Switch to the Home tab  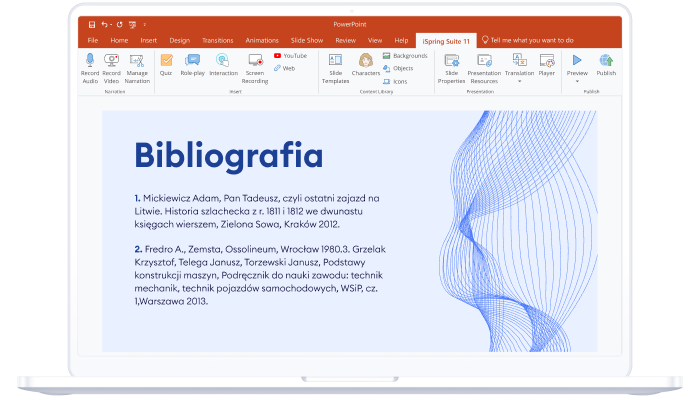[x=119, y=40]
